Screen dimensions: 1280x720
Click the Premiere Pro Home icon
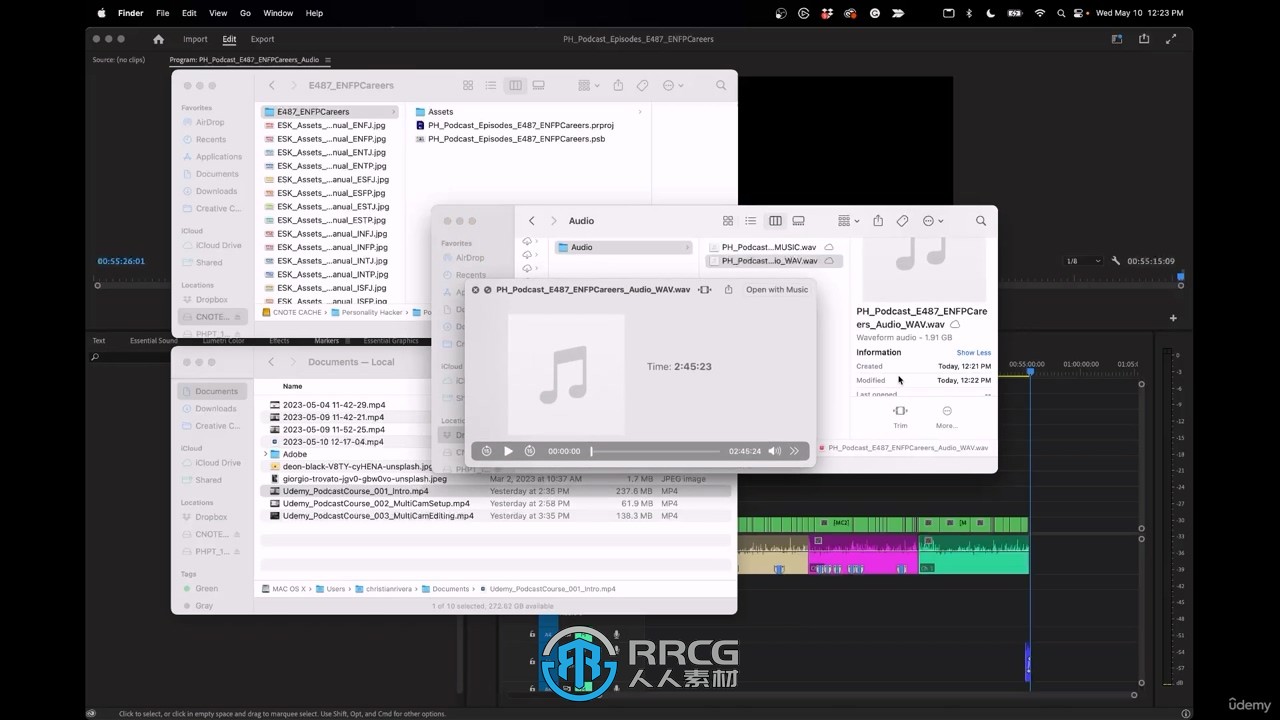[x=158, y=39]
